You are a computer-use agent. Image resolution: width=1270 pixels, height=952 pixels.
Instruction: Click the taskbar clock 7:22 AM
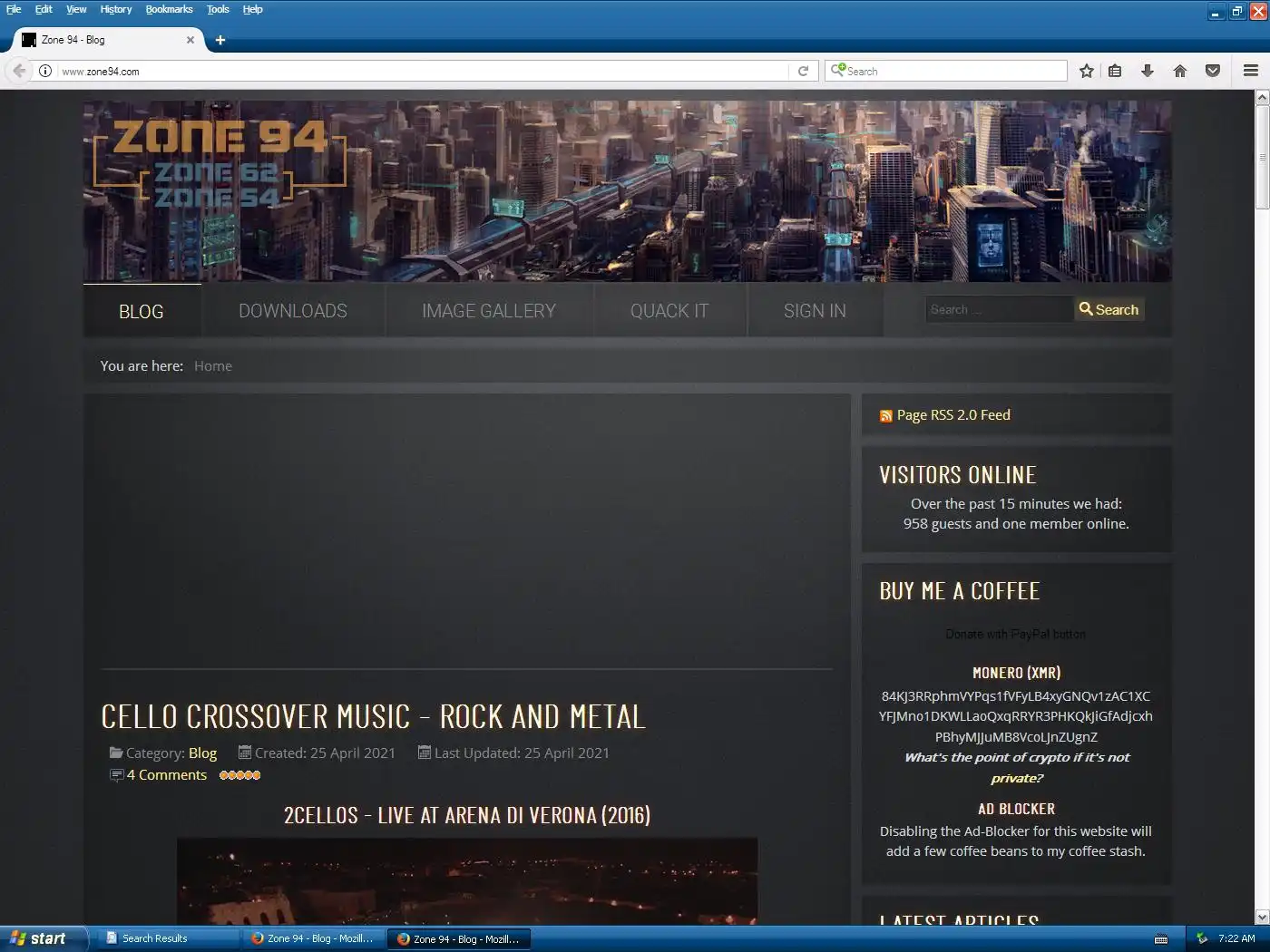coord(1237,938)
